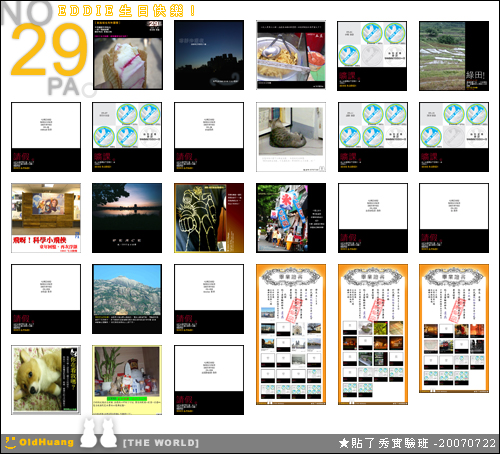Click the OldHuang smiley logo icon

(x=10, y=442)
